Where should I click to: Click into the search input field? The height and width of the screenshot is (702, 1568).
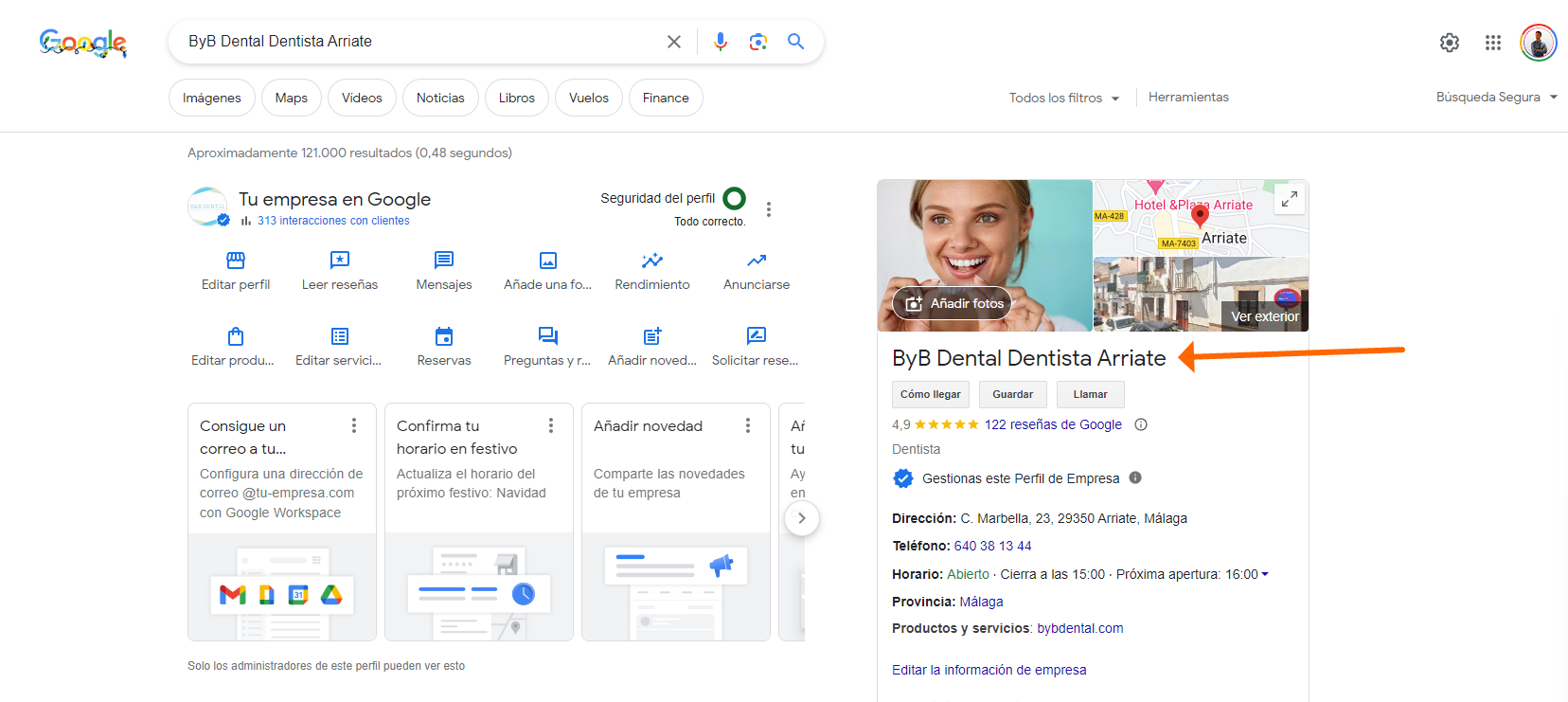[x=421, y=42]
